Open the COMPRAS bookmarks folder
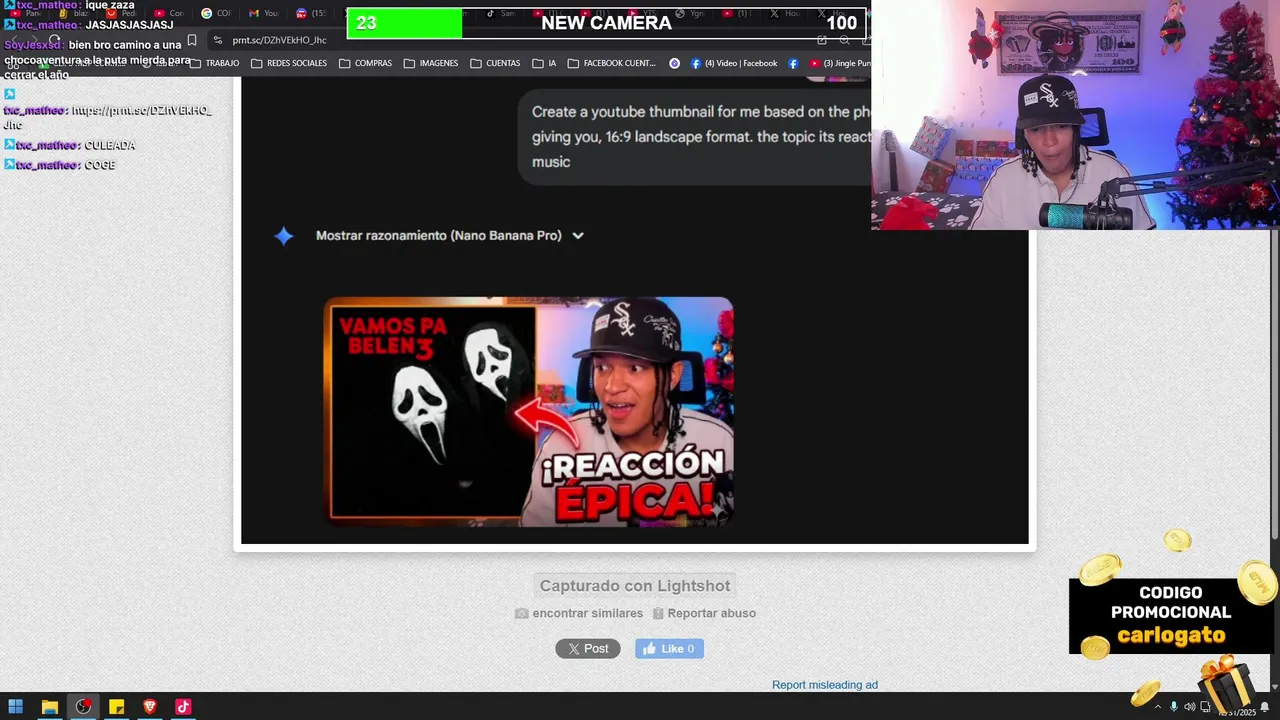Image resolution: width=1280 pixels, height=720 pixels. [365, 63]
